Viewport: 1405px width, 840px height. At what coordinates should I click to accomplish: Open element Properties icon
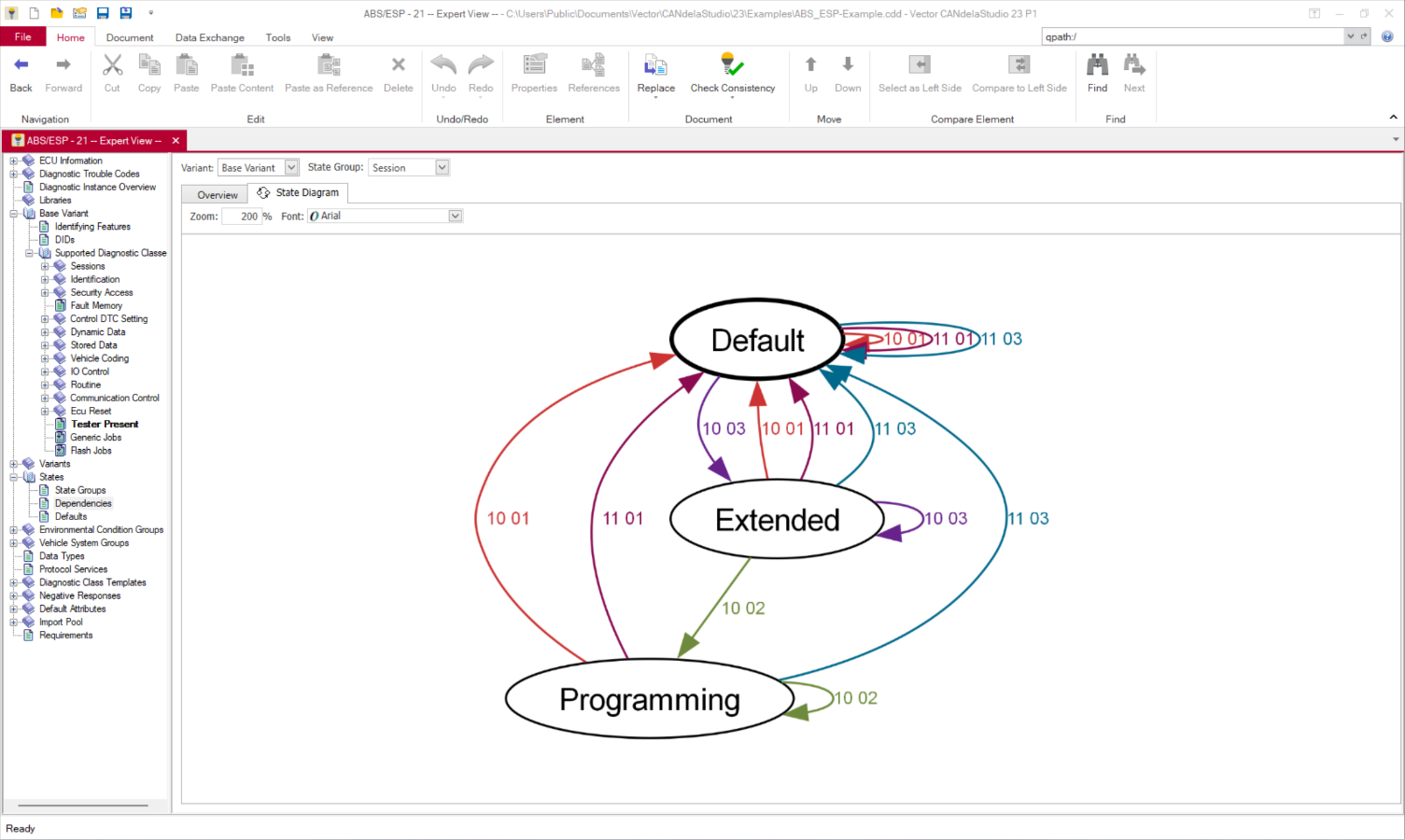click(534, 64)
